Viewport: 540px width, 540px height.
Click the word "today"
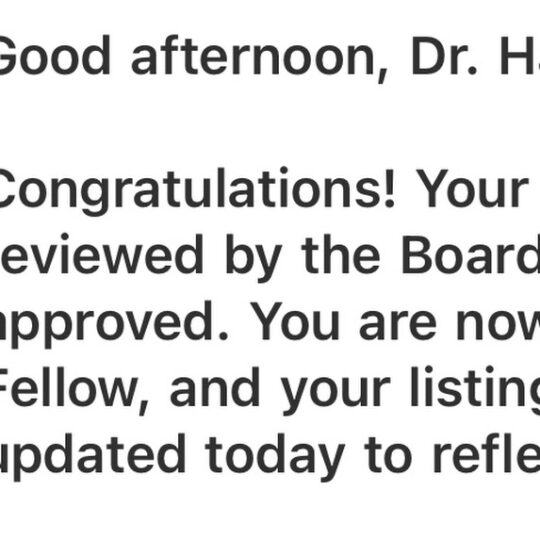click(275, 457)
